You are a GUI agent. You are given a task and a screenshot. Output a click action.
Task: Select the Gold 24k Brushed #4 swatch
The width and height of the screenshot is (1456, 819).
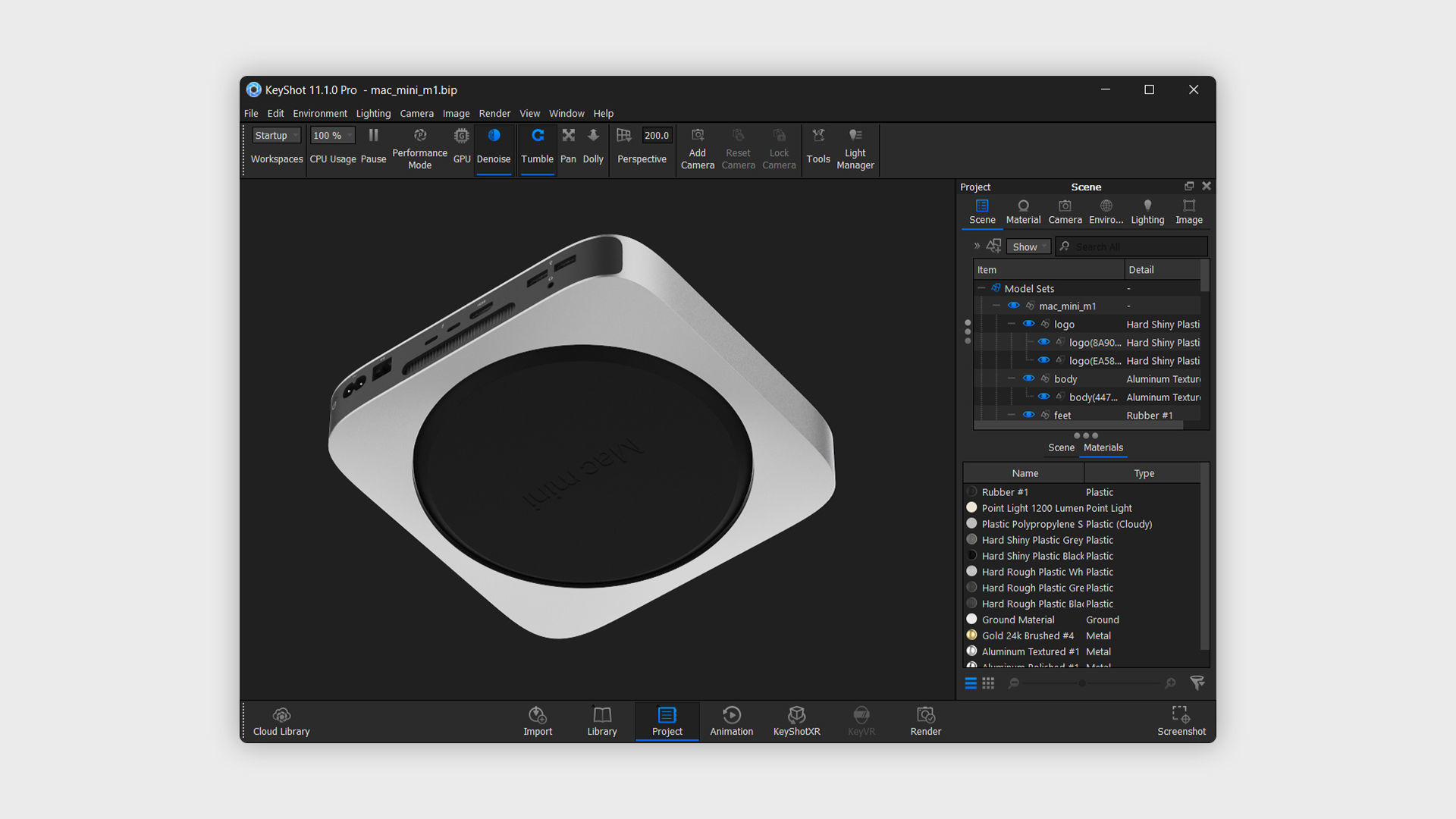coord(971,635)
